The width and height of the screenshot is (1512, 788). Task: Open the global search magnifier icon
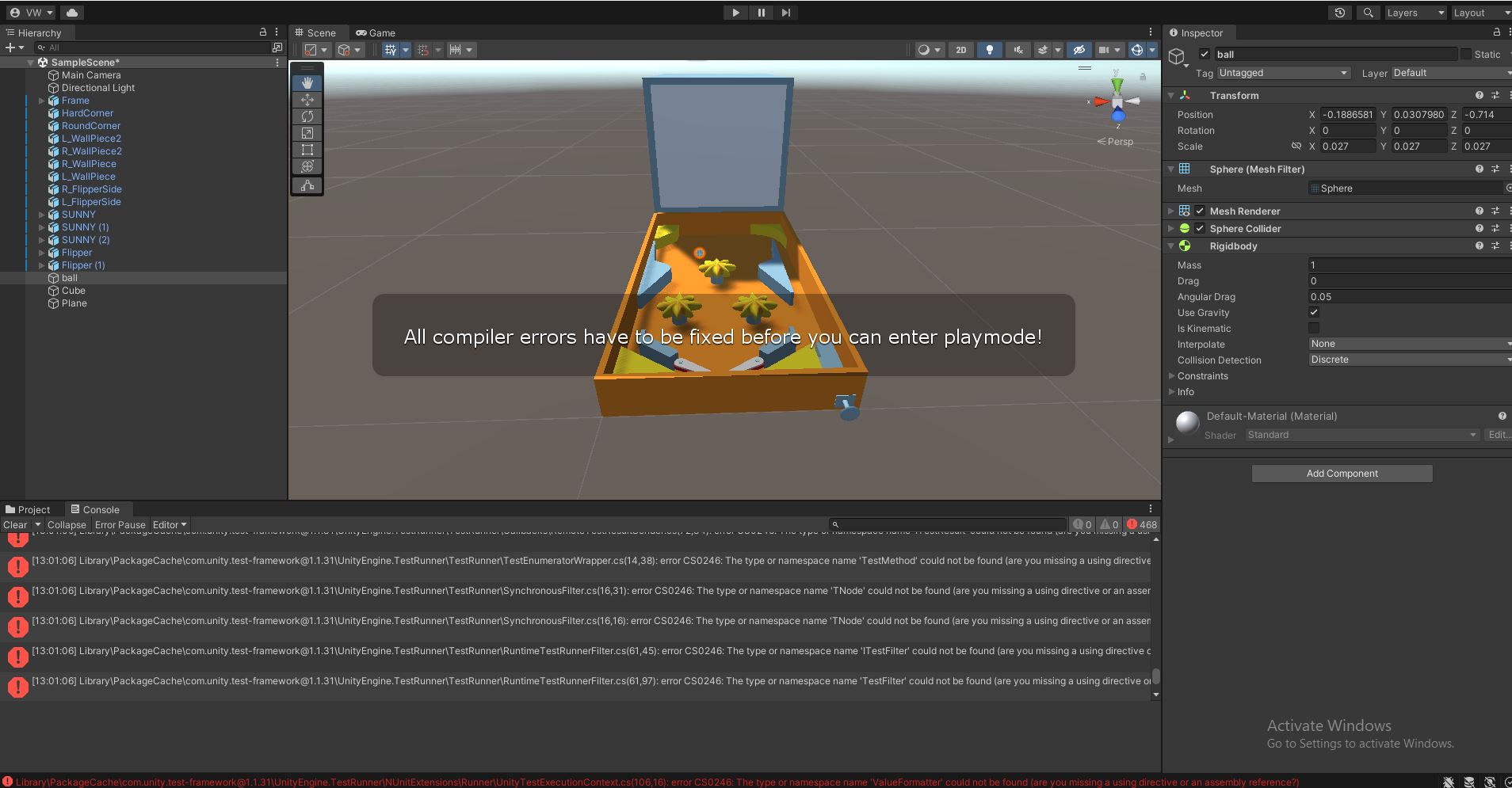click(1368, 13)
